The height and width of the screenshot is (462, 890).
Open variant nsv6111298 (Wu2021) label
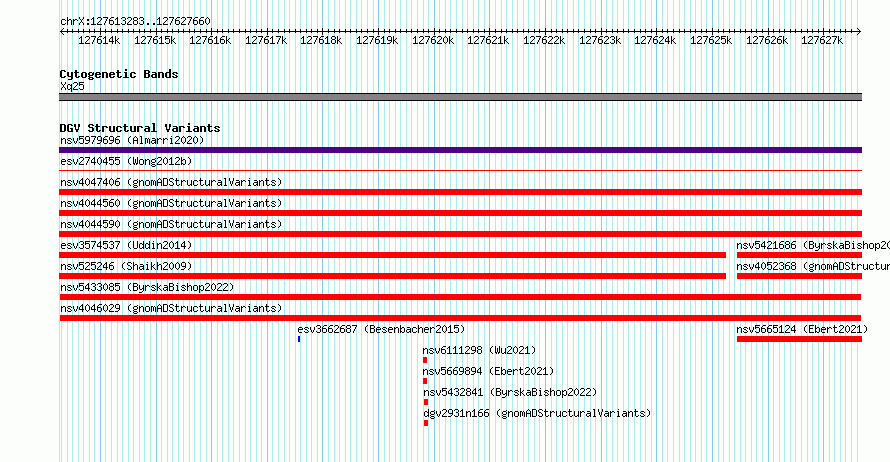[479, 350]
